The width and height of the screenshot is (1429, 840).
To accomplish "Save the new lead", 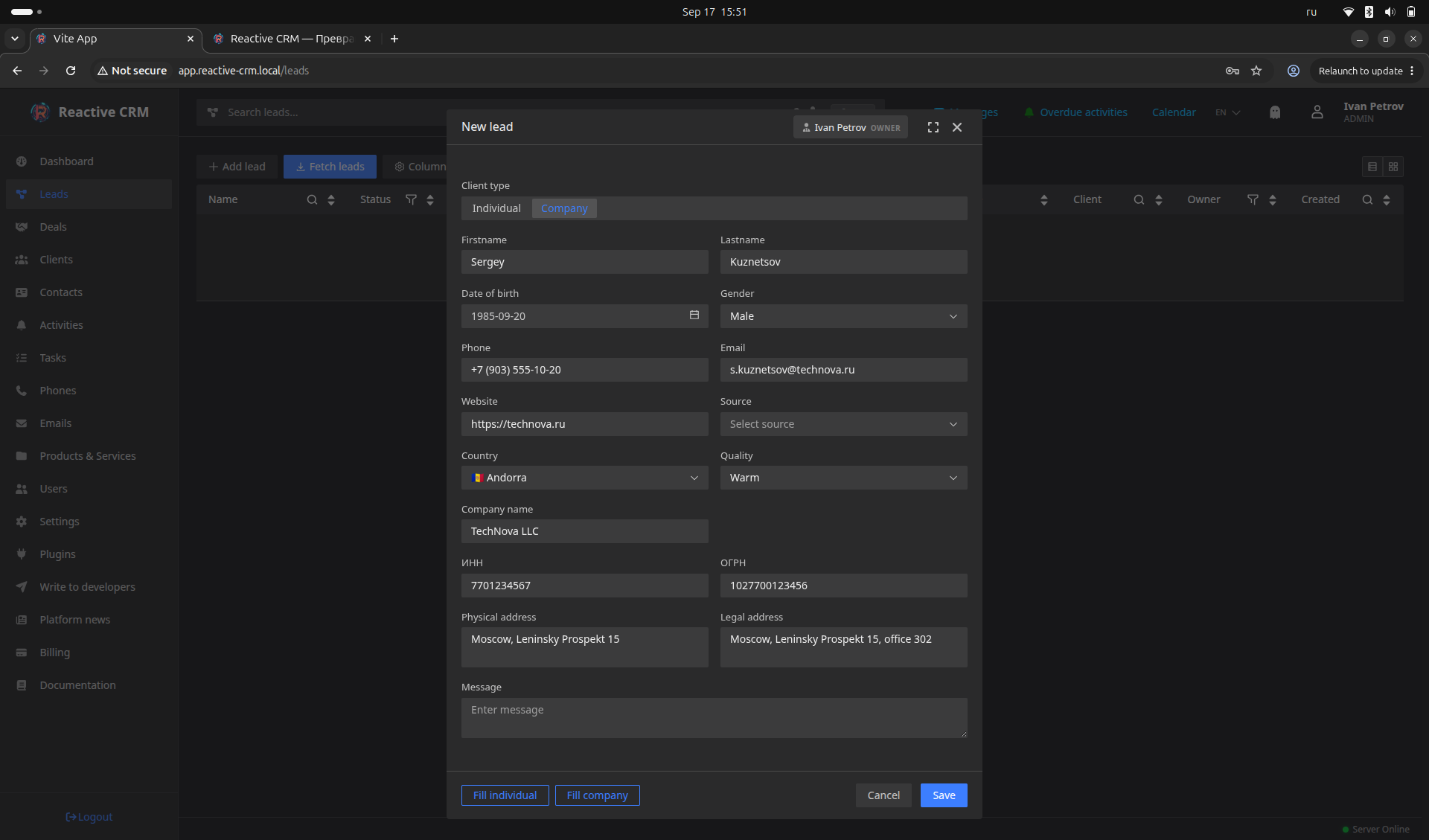I will [944, 795].
